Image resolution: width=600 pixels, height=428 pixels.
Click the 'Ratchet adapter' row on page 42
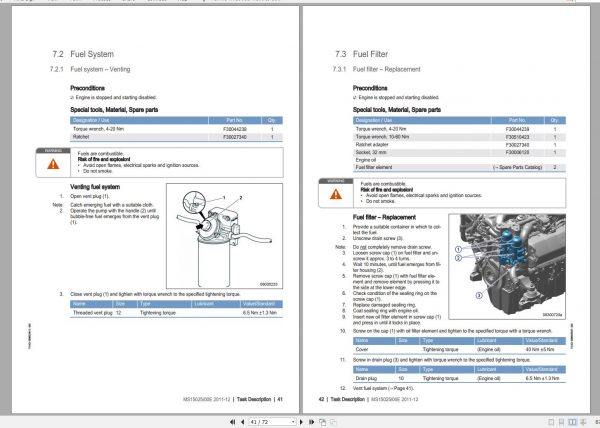[459, 145]
